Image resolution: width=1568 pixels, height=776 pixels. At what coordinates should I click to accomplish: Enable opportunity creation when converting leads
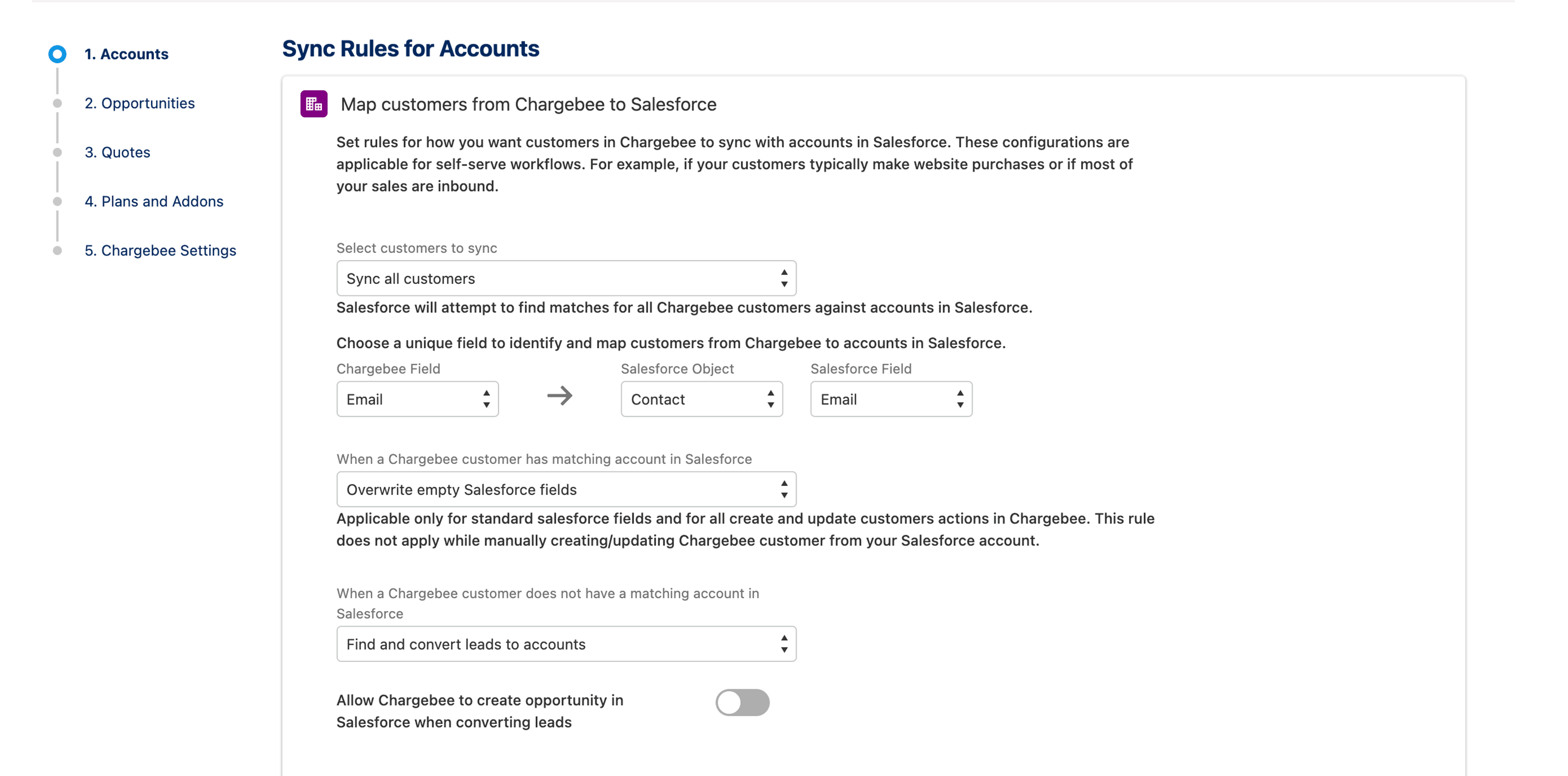click(742, 702)
